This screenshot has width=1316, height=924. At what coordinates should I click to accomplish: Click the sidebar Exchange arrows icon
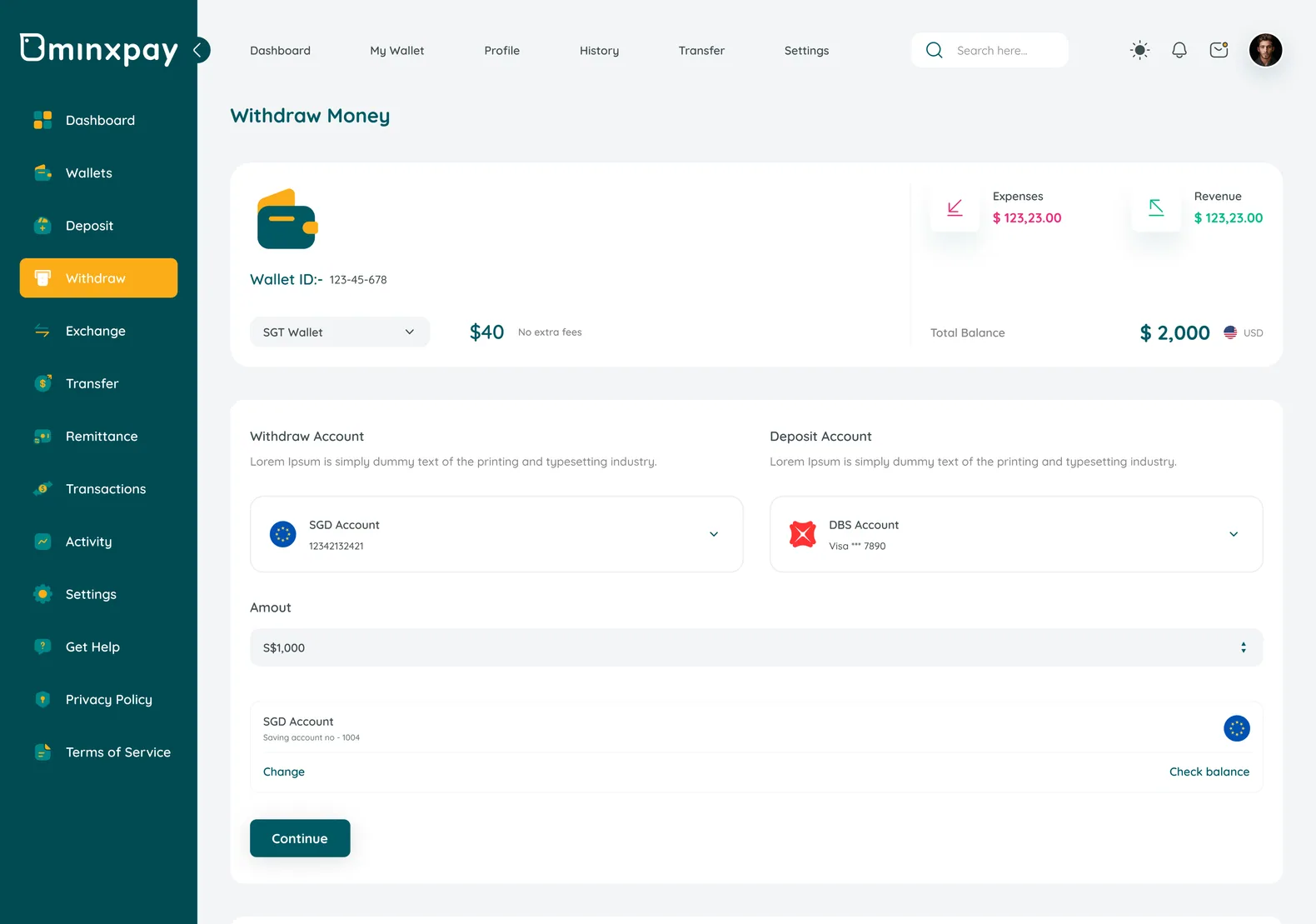(x=42, y=331)
